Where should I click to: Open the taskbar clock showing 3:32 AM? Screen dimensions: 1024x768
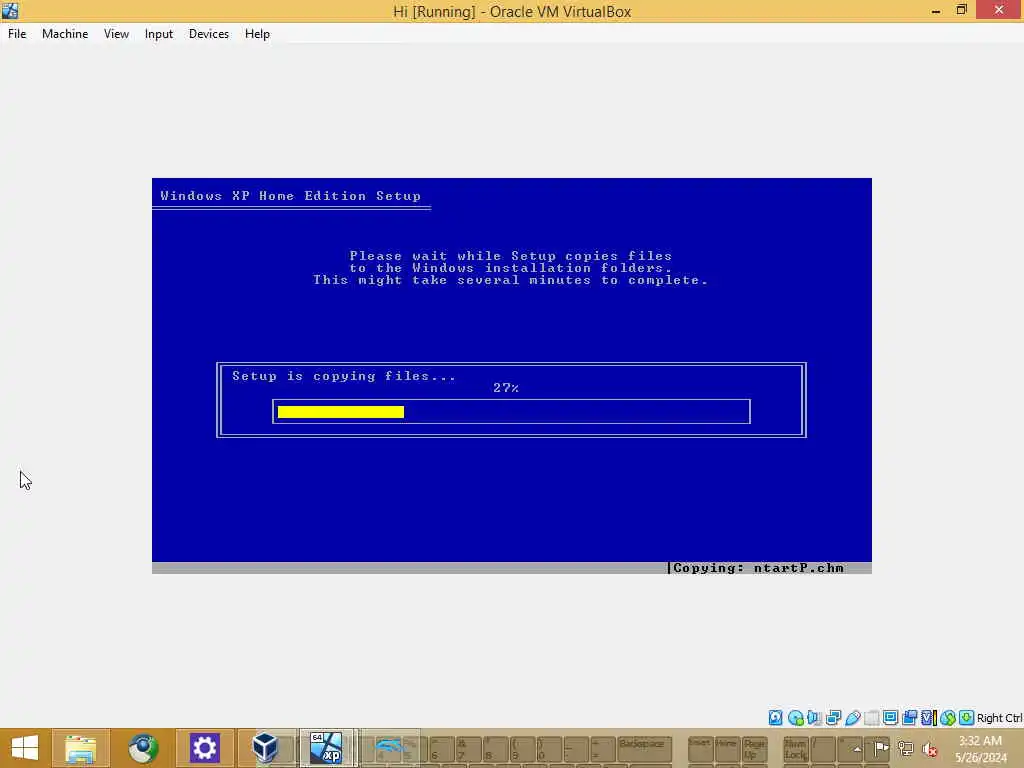(980, 749)
